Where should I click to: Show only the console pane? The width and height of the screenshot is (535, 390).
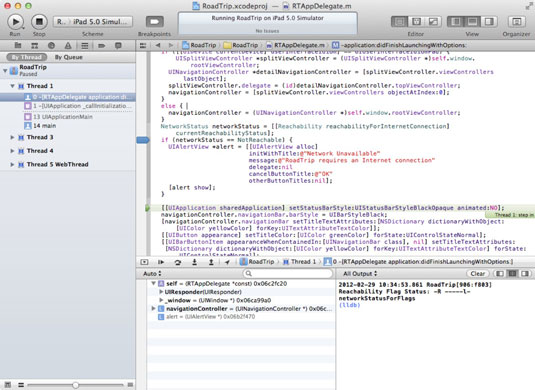[525, 274]
